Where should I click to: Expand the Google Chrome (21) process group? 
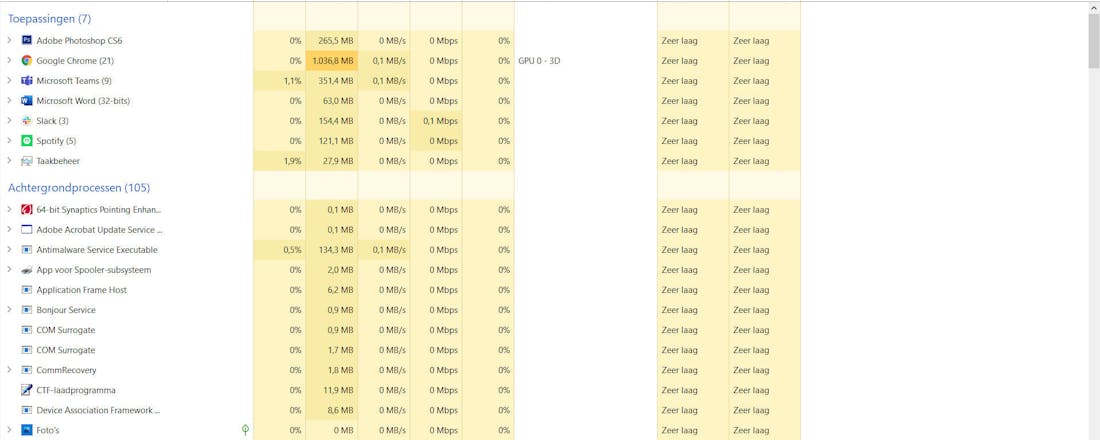(x=10, y=61)
